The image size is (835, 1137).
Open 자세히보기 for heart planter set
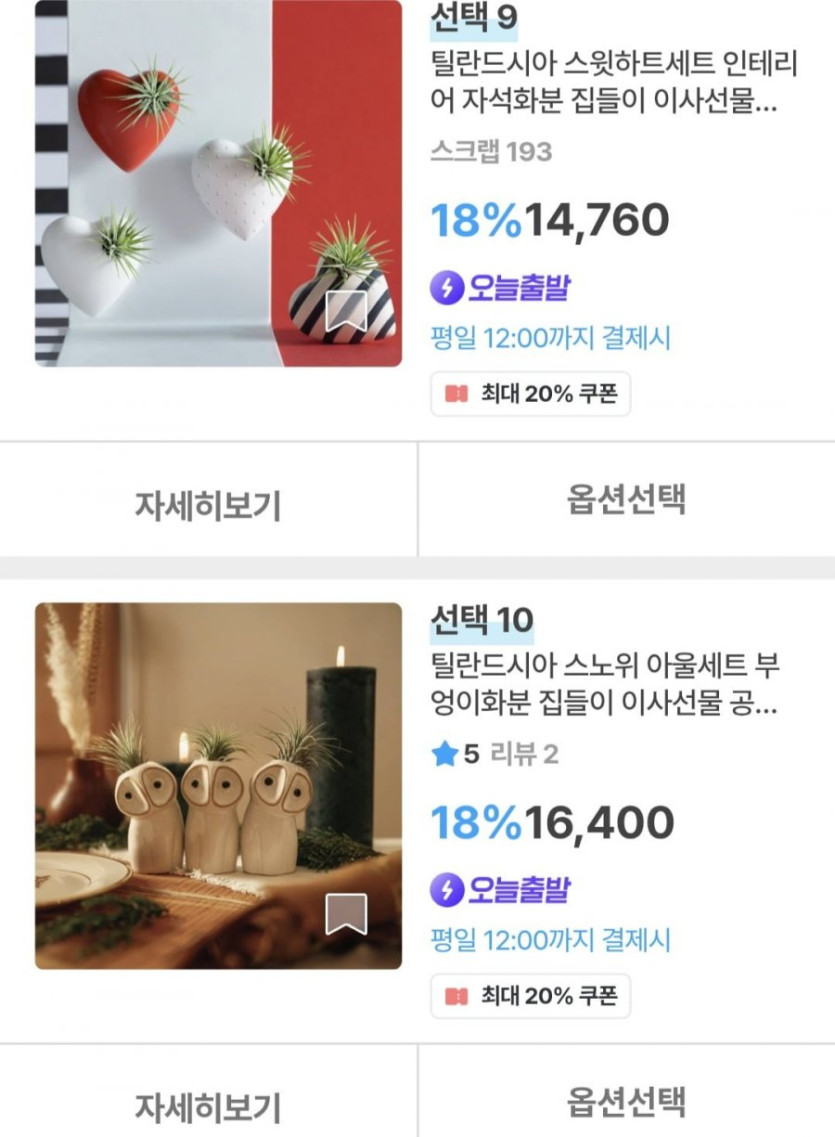click(208, 505)
